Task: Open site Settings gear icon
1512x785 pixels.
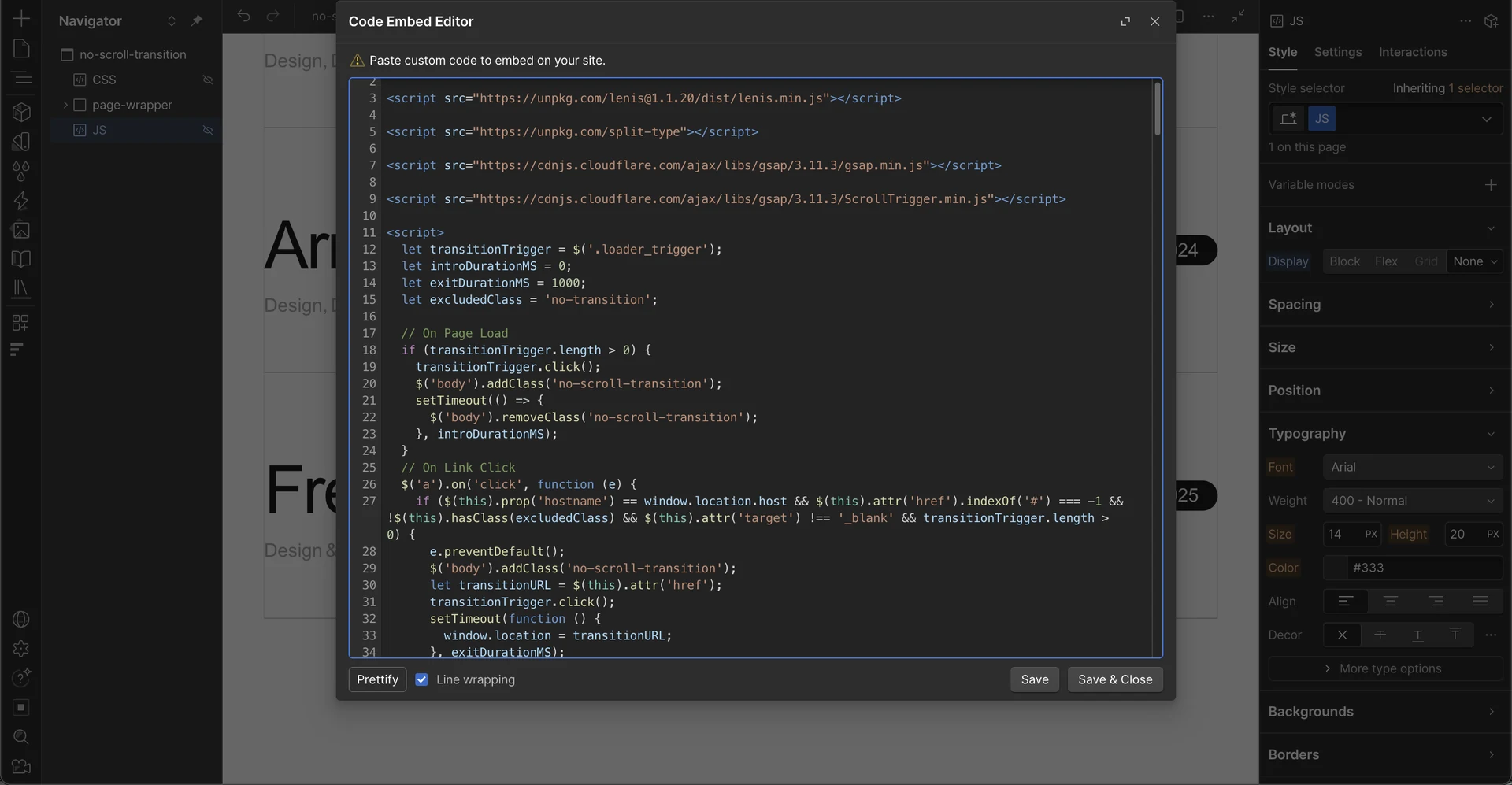Action: coord(21,649)
